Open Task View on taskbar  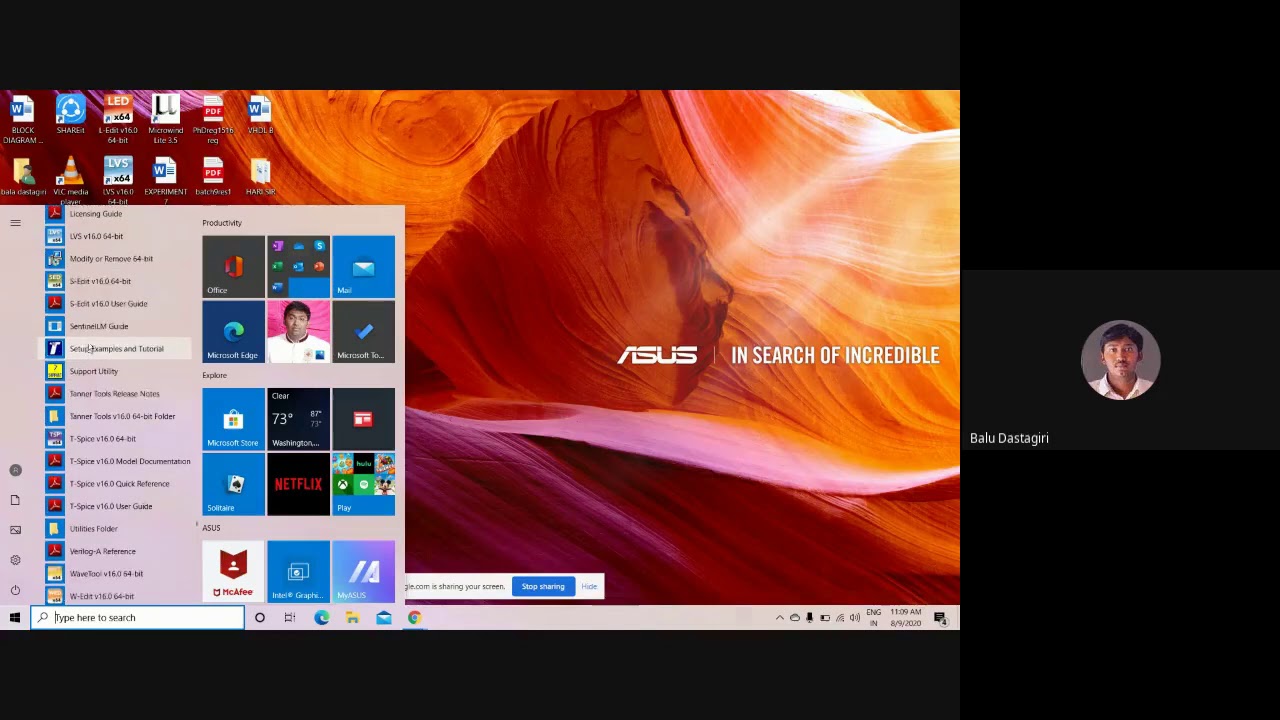pyautogui.click(x=290, y=618)
